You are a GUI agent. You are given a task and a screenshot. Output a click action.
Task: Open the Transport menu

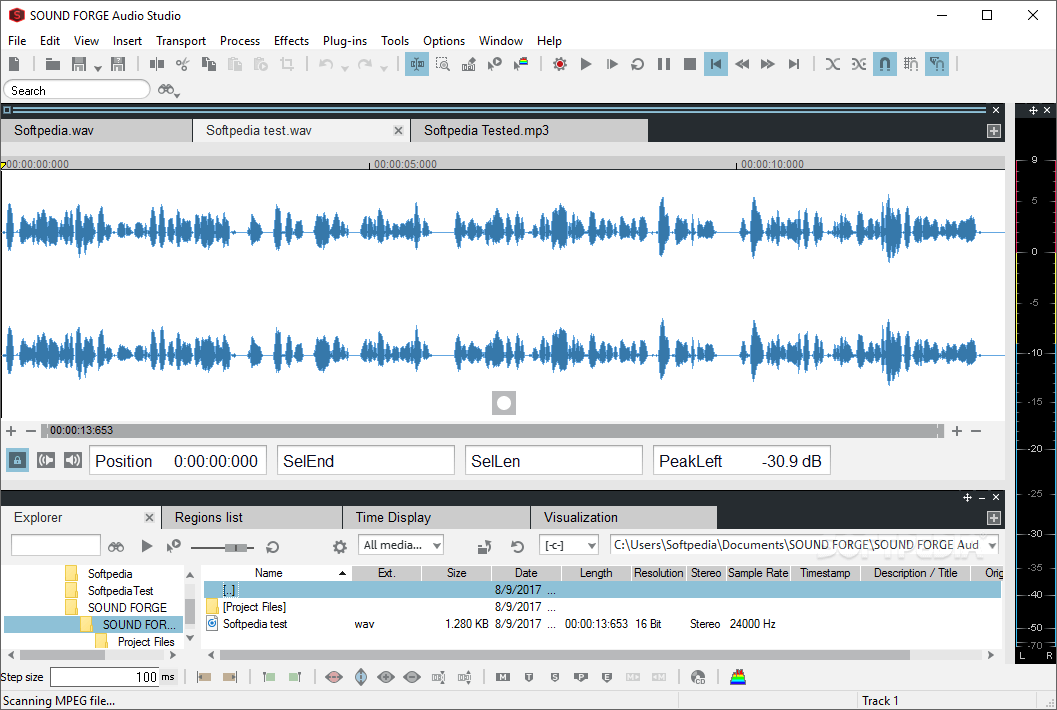(x=181, y=40)
